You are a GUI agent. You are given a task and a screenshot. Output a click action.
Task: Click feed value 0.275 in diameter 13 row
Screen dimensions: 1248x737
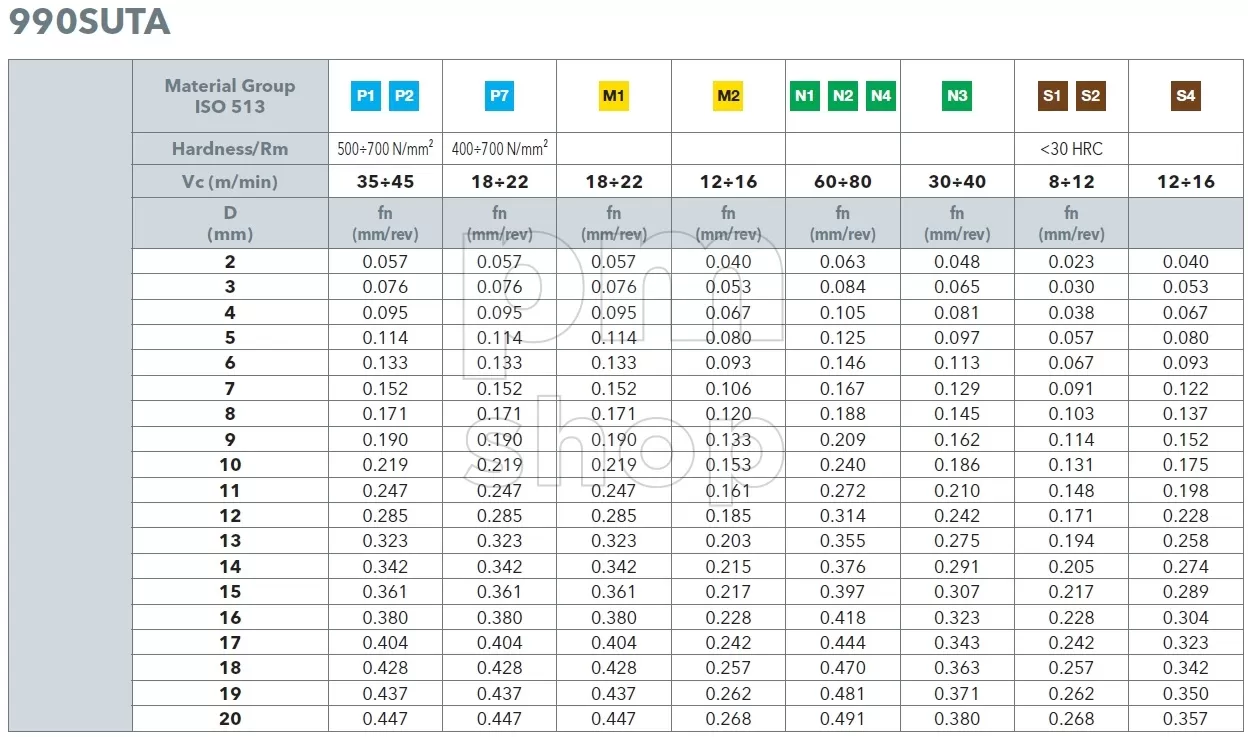tap(957, 541)
